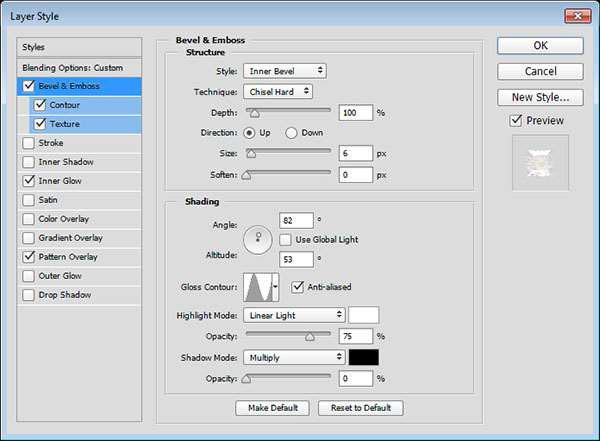Click the black Shadow Mode color swatch
Screen dimensions: 600x441
pyautogui.click(x=363, y=357)
